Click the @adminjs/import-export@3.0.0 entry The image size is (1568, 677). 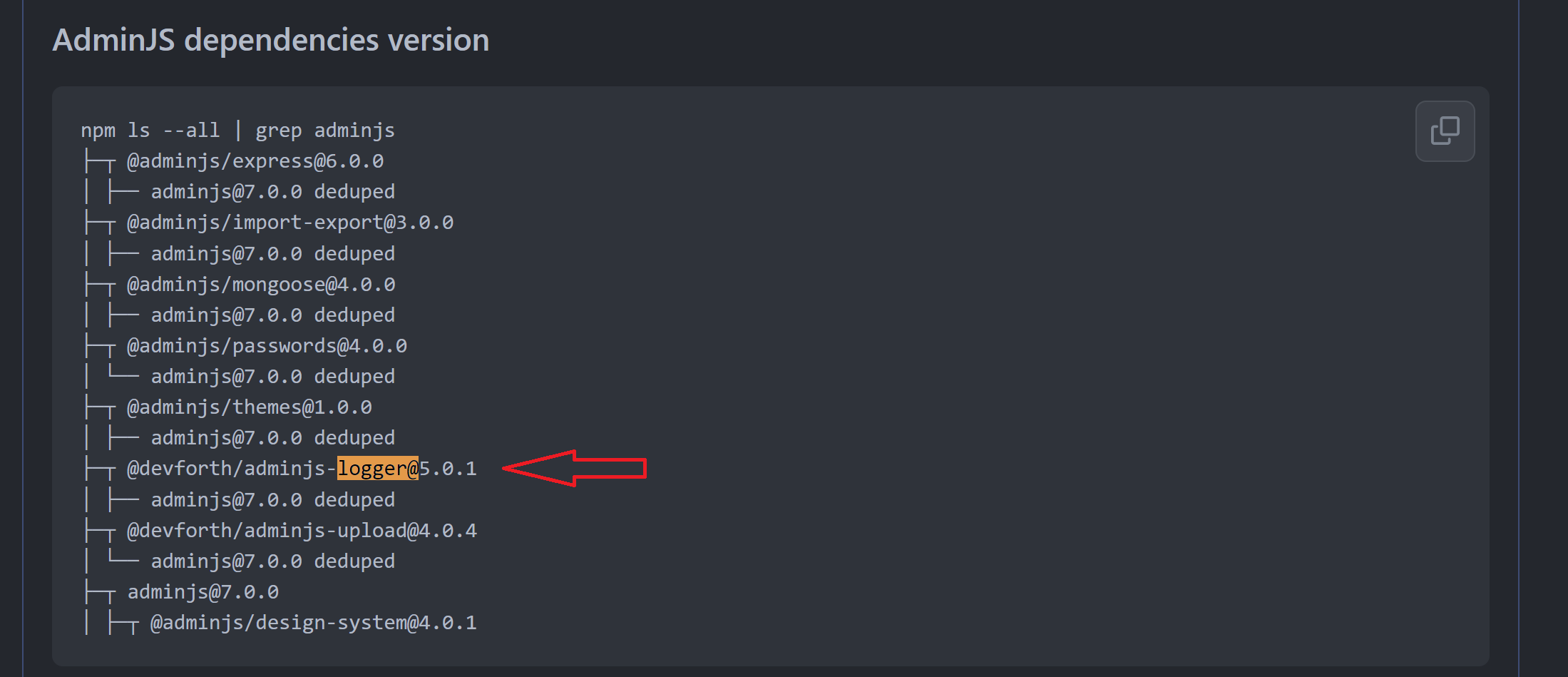289,221
